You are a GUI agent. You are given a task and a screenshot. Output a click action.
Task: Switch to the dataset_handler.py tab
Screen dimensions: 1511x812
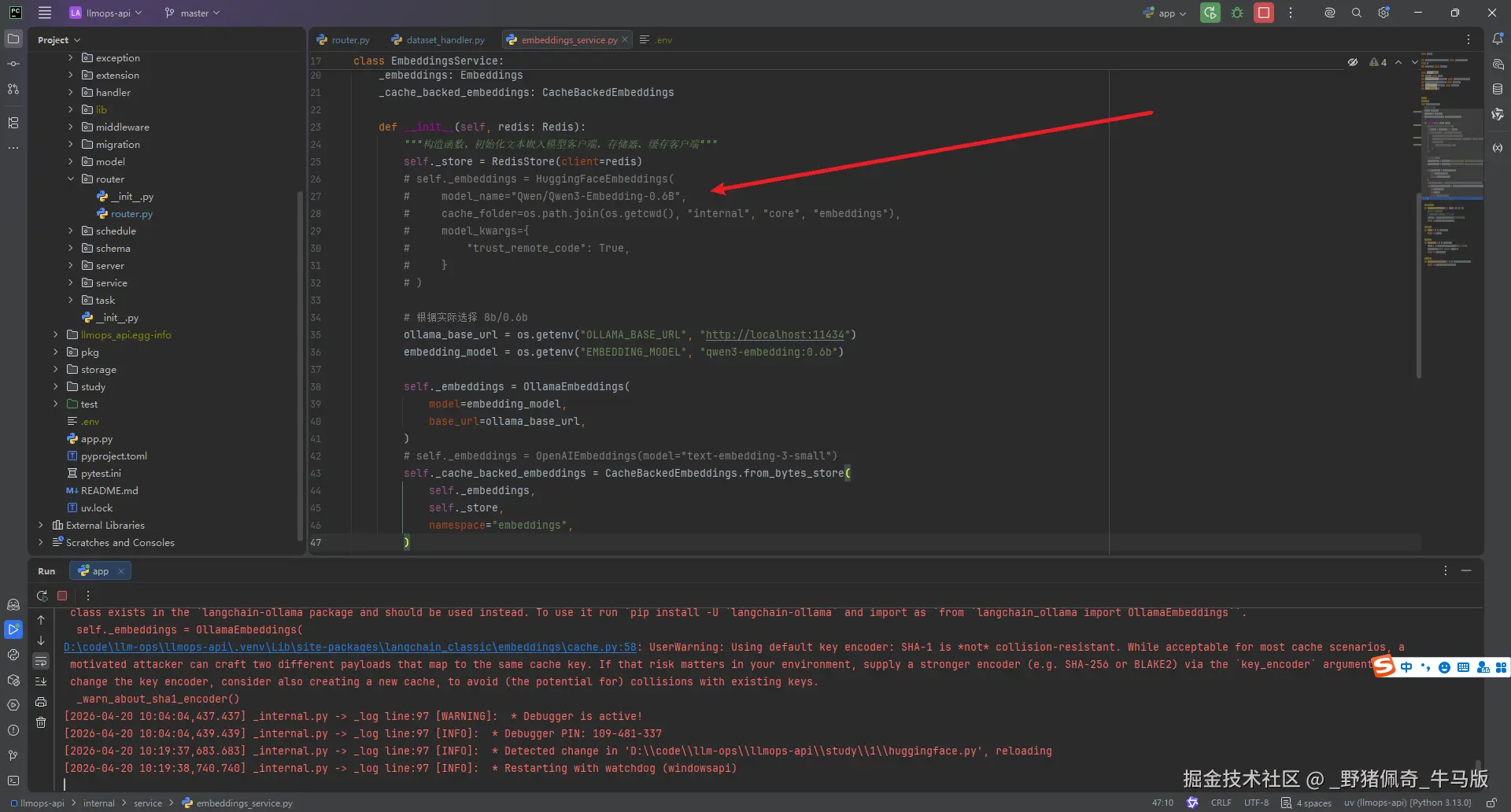[445, 40]
